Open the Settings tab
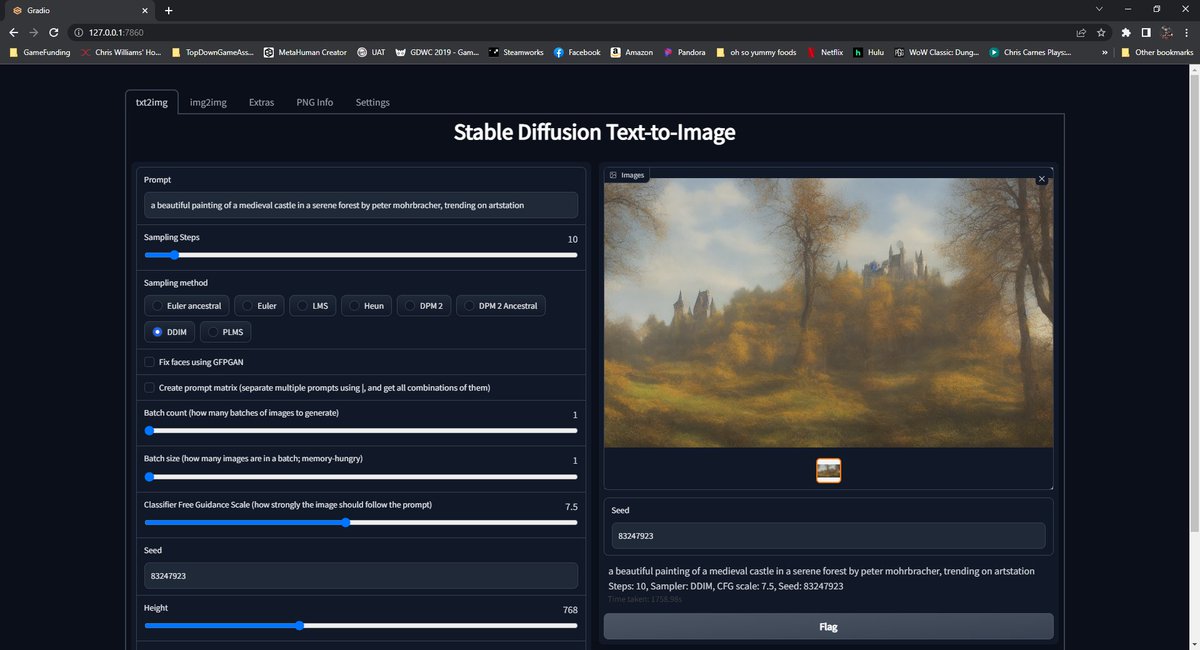 373,102
